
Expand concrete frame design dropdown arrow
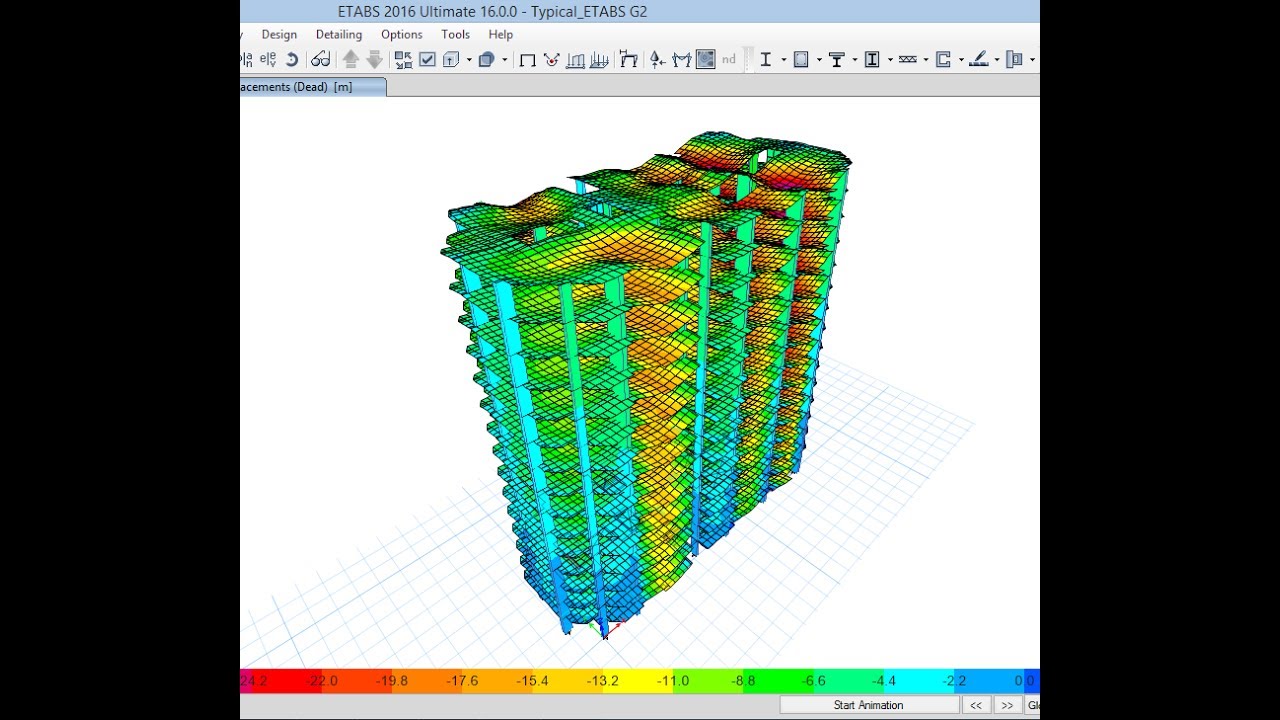point(819,60)
